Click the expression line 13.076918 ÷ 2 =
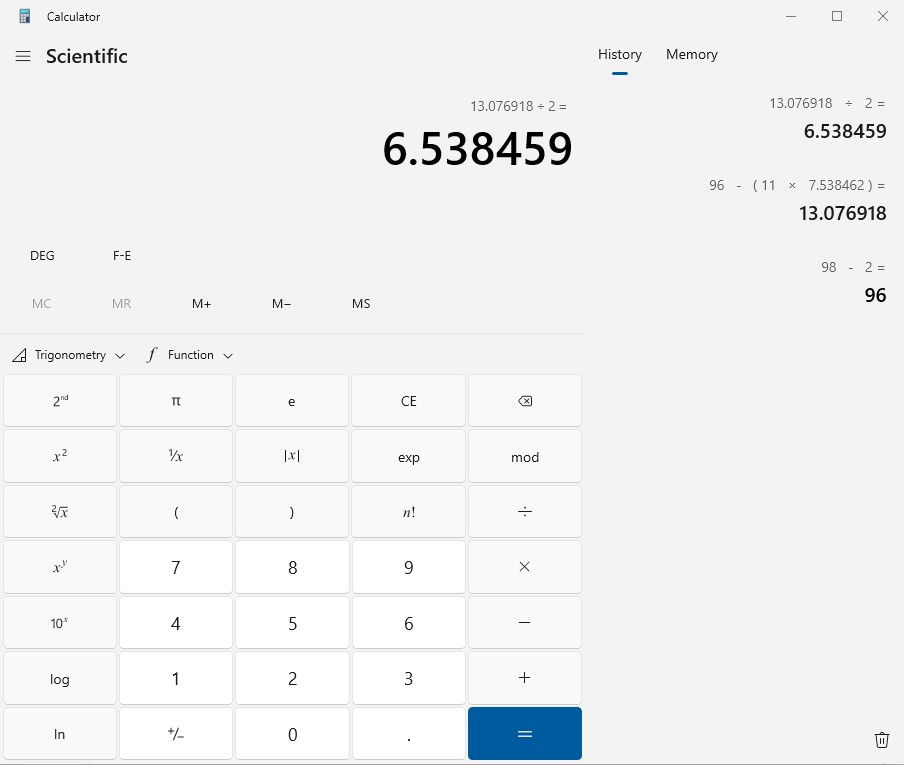The height and width of the screenshot is (765, 904). pyautogui.click(x=518, y=106)
